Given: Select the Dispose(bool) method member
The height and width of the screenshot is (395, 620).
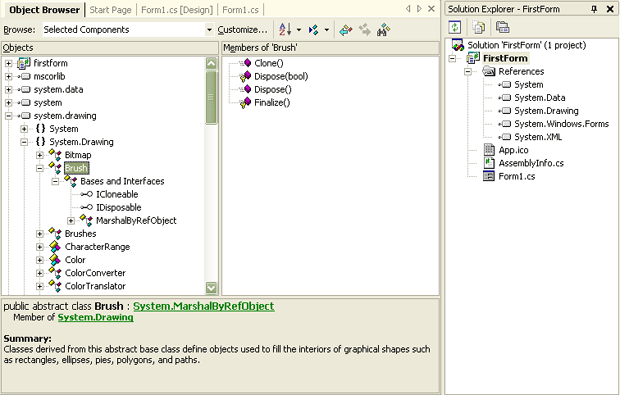Looking at the screenshot, I should coord(281,76).
